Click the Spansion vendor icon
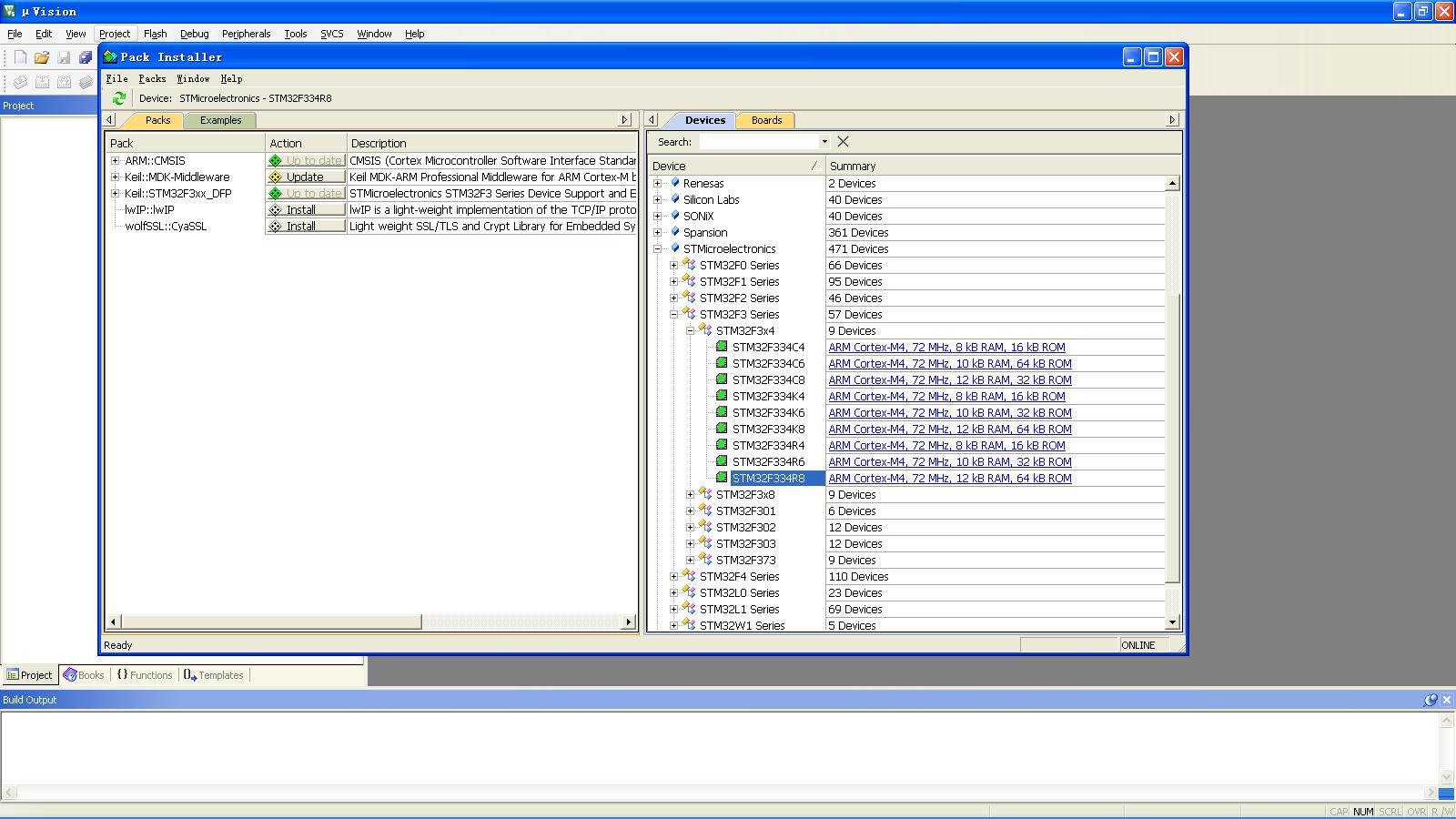The width and height of the screenshot is (1456, 819). (x=675, y=232)
